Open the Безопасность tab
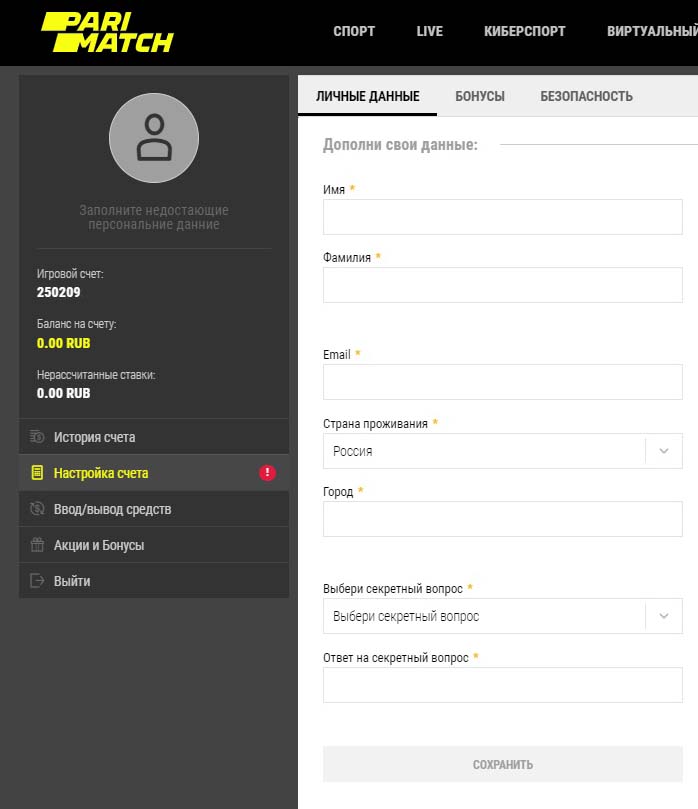698x809 pixels. (x=586, y=96)
